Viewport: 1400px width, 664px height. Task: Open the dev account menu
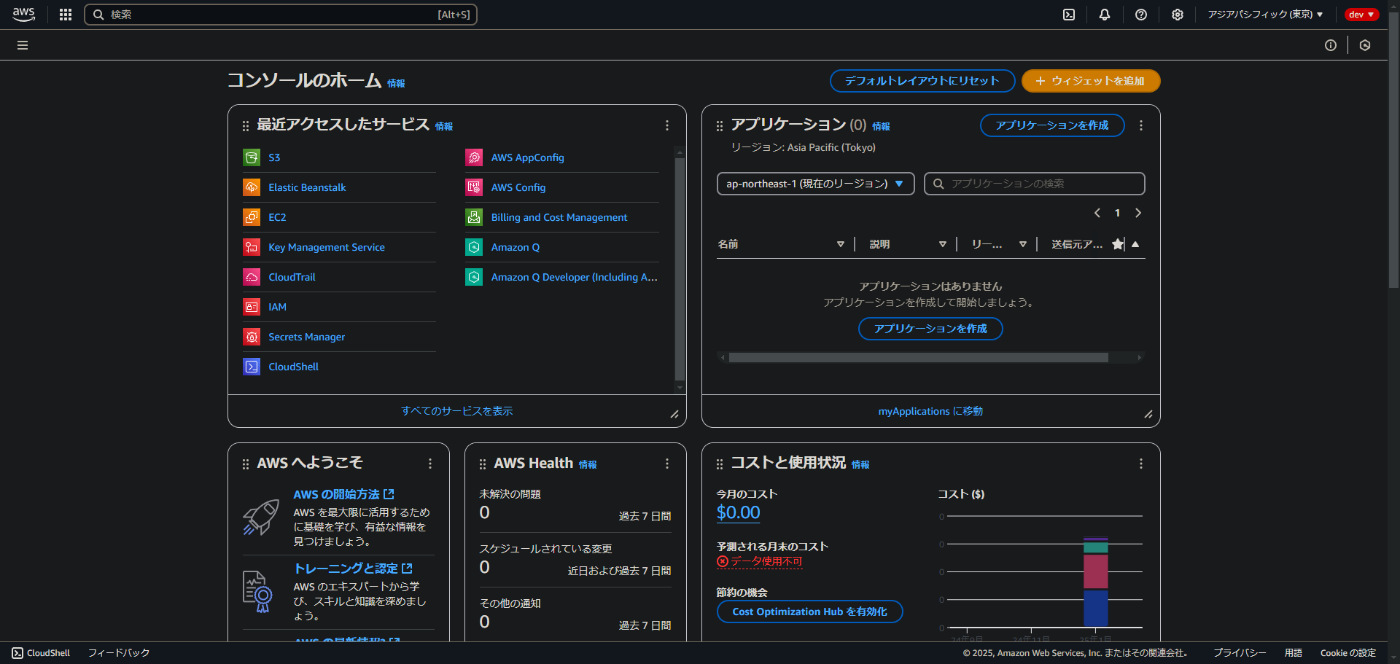click(1362, 14)
